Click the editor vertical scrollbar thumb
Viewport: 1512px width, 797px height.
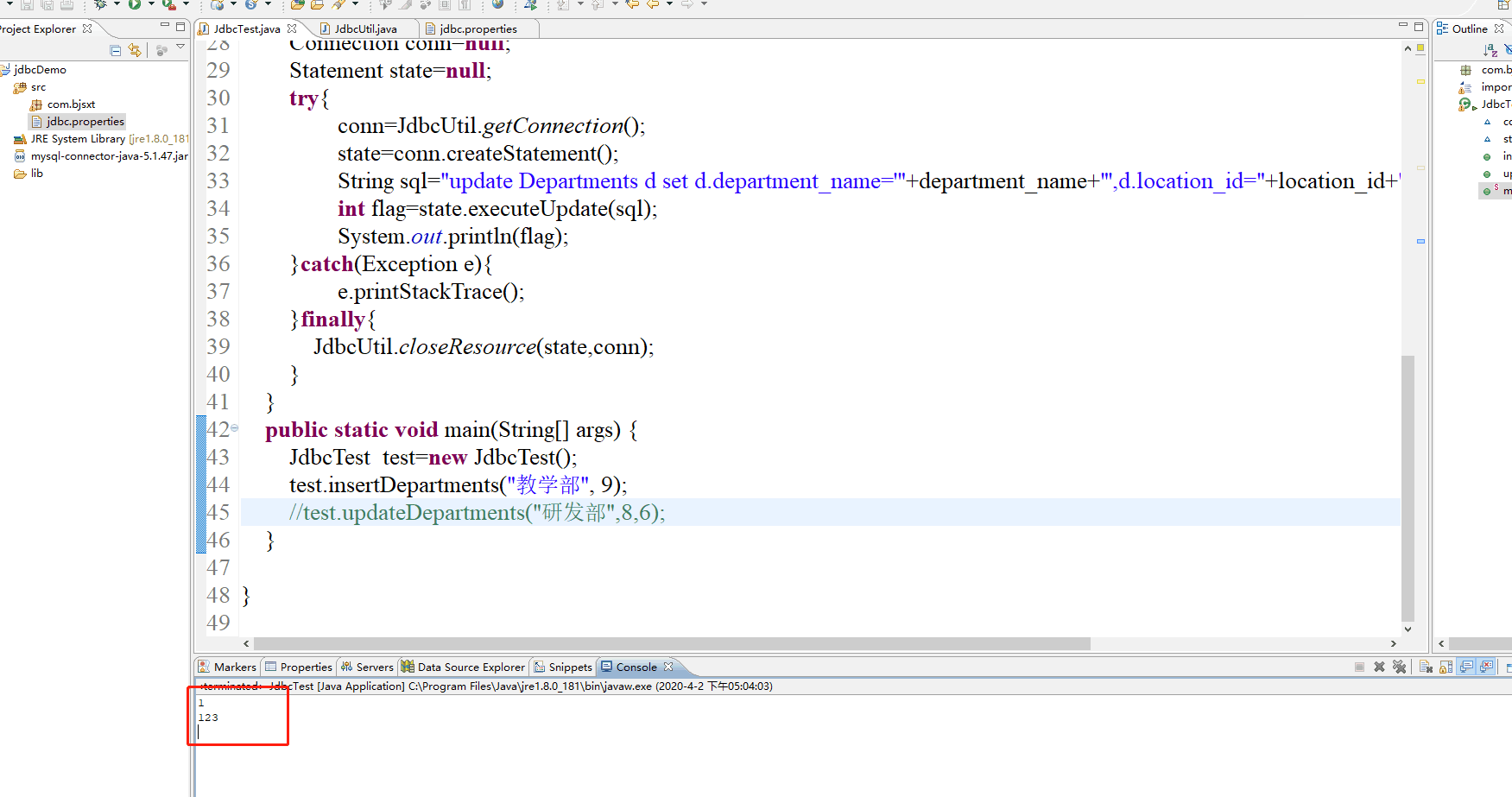coord(1408,488)
